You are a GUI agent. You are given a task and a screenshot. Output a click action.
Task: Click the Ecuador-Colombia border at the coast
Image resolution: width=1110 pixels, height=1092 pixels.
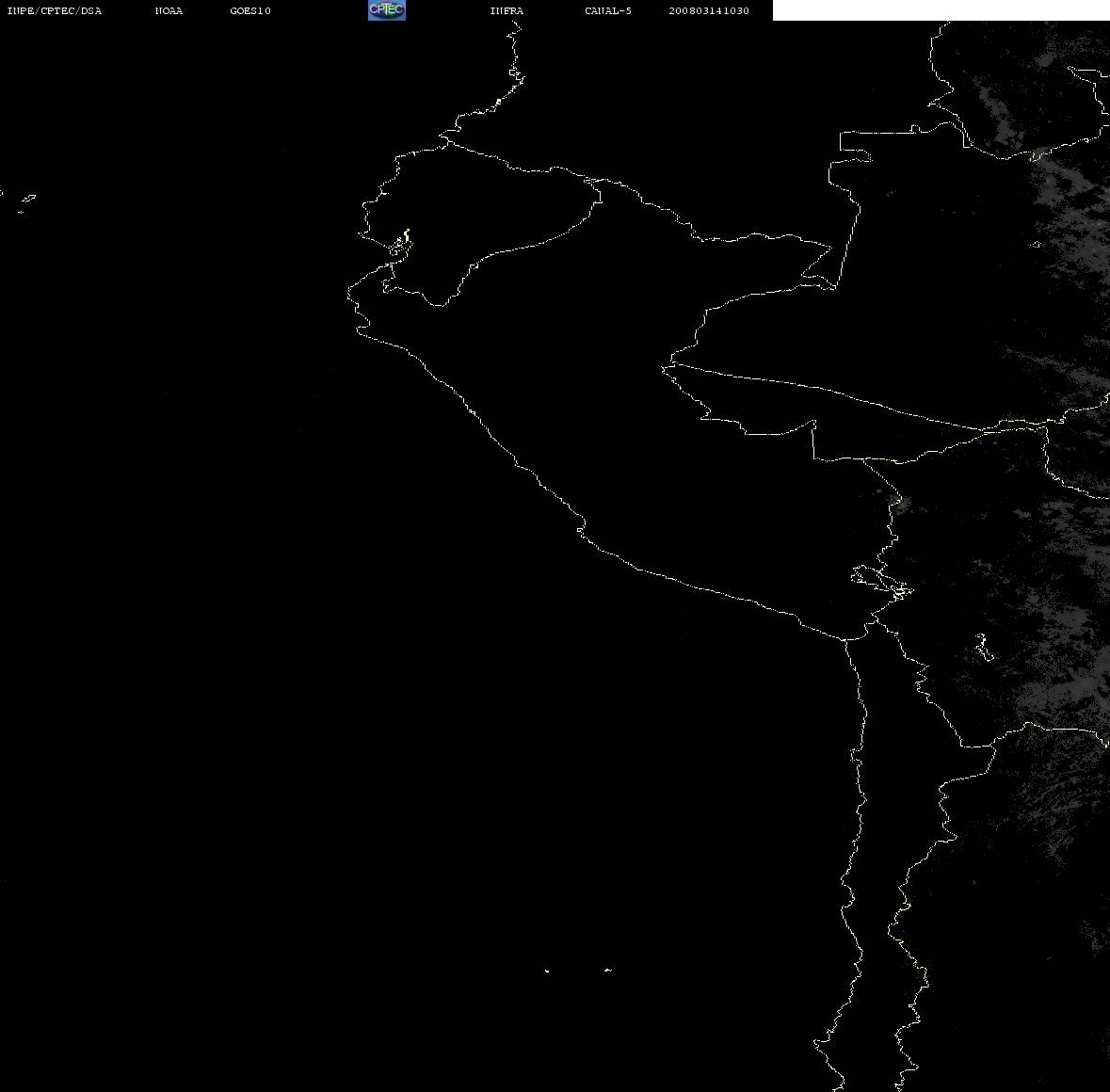447,140
